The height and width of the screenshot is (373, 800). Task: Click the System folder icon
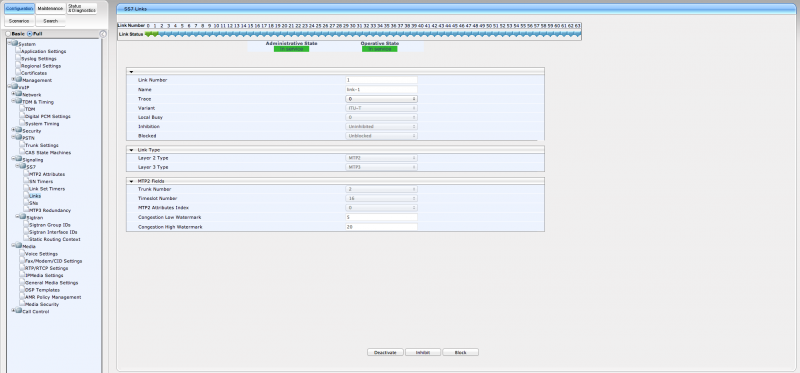[15, 43]
